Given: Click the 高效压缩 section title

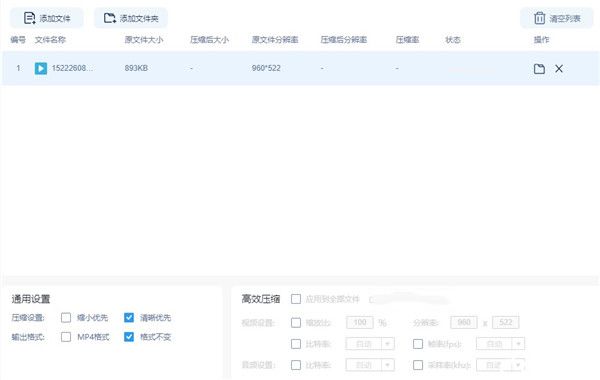Looking at the screenshot, I should [x=261, y=299].
